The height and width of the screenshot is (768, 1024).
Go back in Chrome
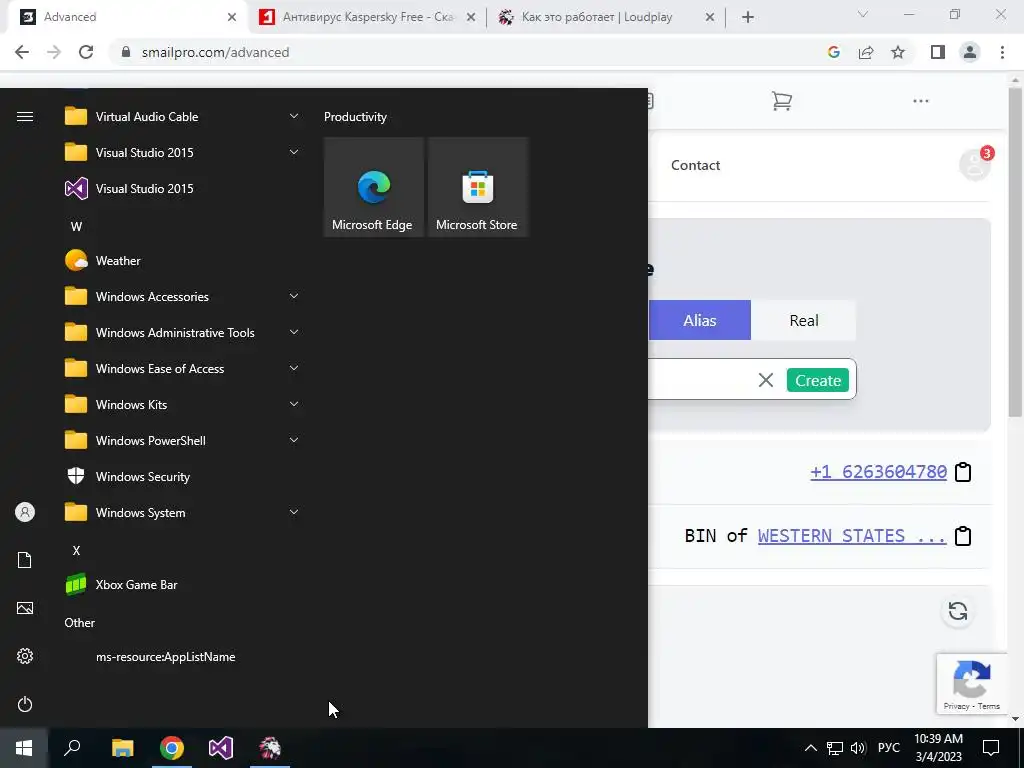point(22,52)
